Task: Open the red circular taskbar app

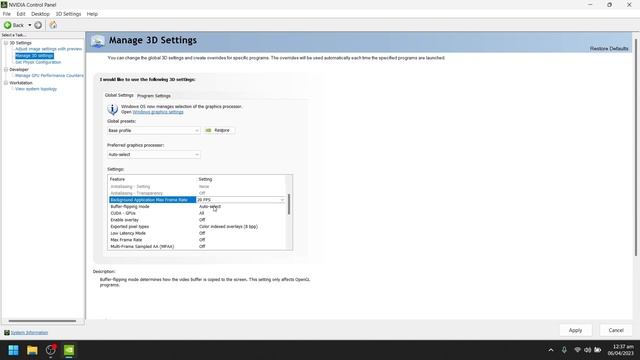Action: click(51, 350)
